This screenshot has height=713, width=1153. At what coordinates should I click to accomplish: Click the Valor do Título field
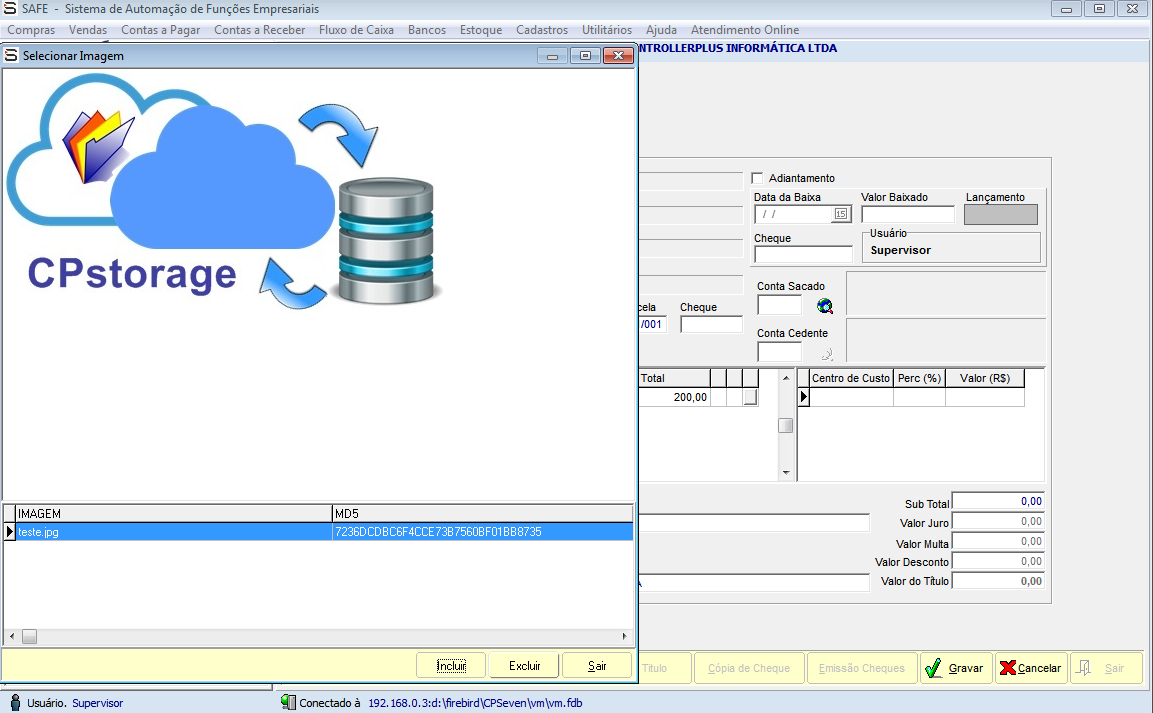(x=998, y=581)
